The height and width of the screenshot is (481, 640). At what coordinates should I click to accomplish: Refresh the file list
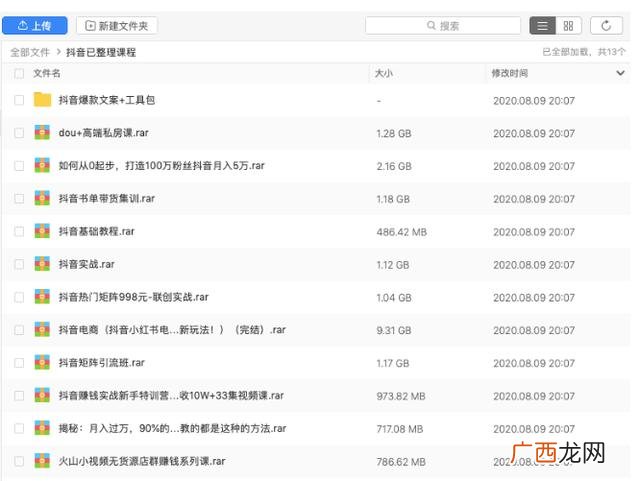pyautogui.click(x=606, y=26)
